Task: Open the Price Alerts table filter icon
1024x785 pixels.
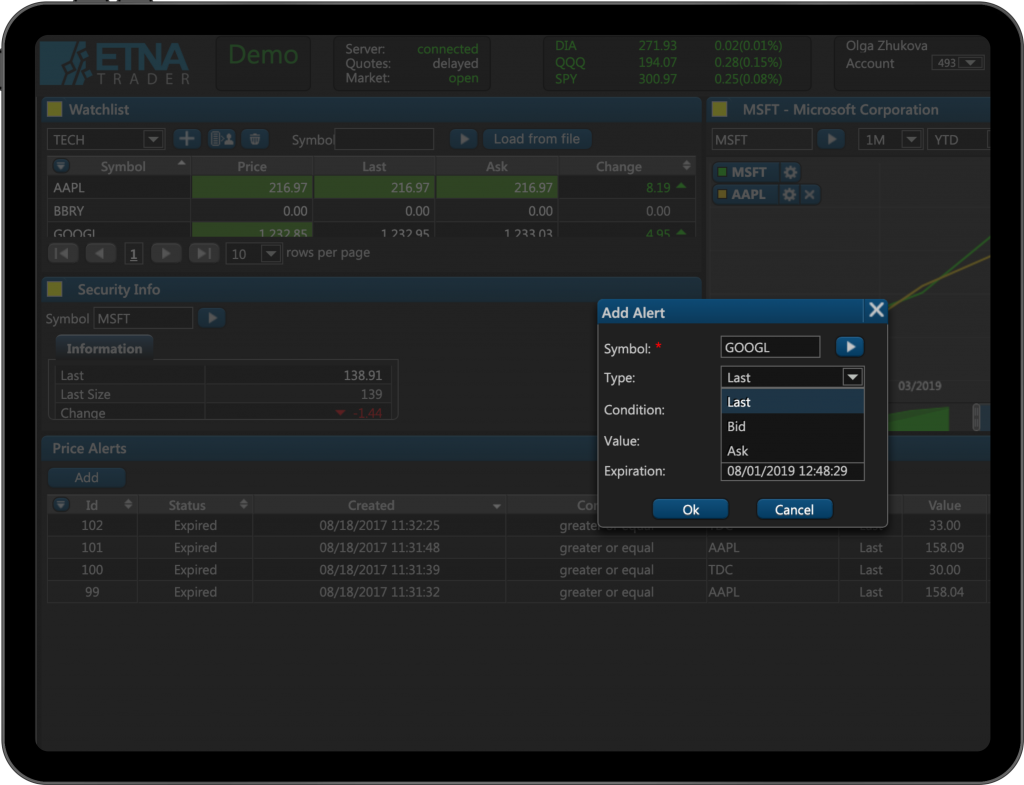Action: click(x=61, y=504)
